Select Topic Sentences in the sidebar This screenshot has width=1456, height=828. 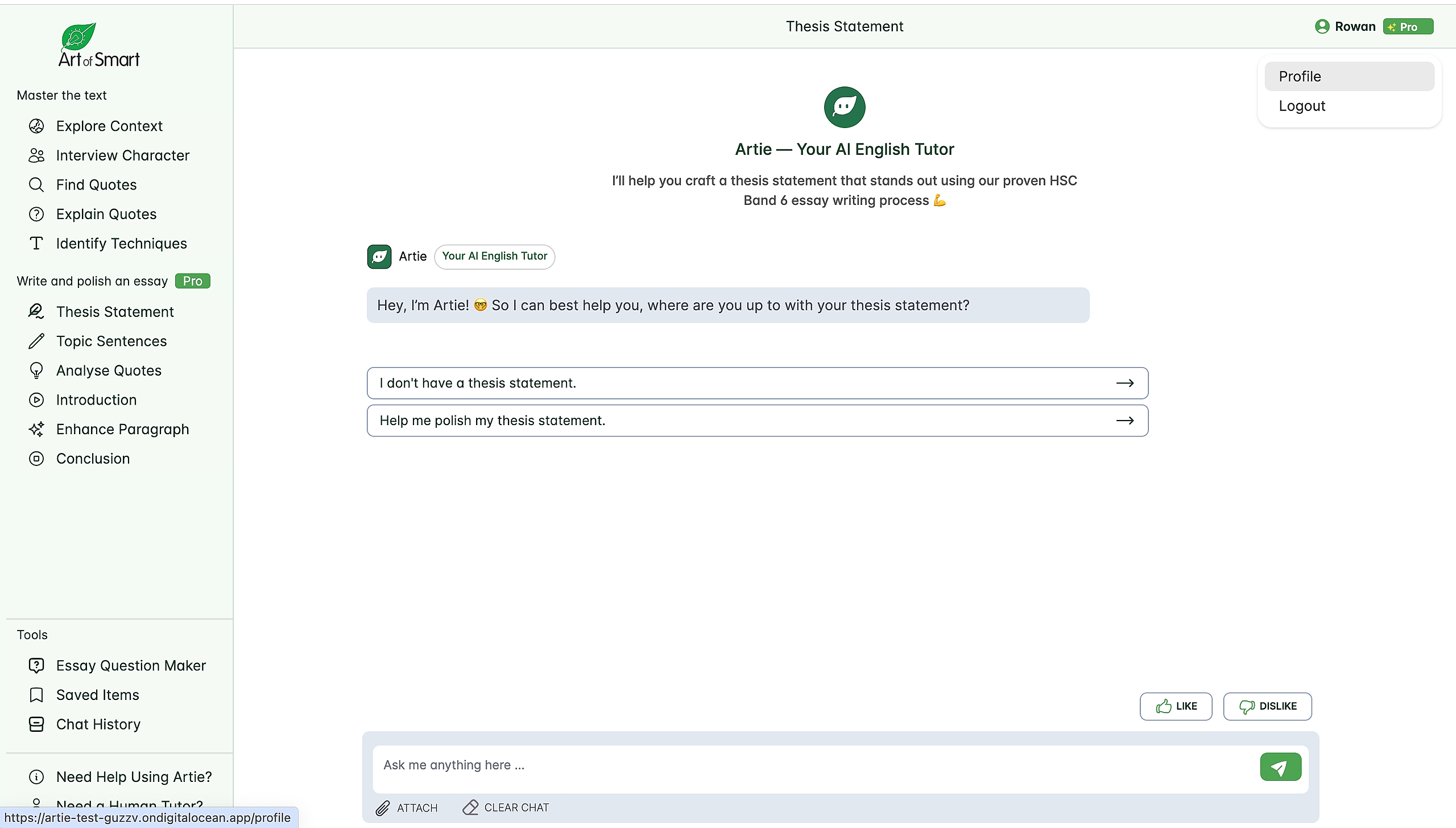click(x=111, y=341)
